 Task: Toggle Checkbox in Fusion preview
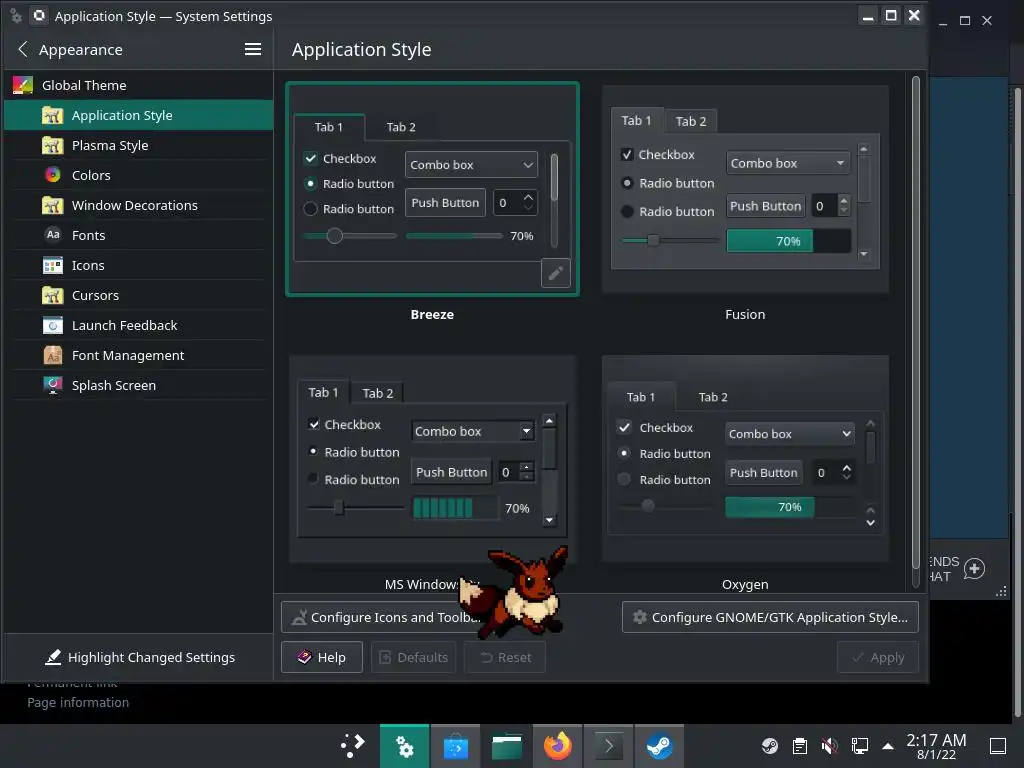click(627, 155)
